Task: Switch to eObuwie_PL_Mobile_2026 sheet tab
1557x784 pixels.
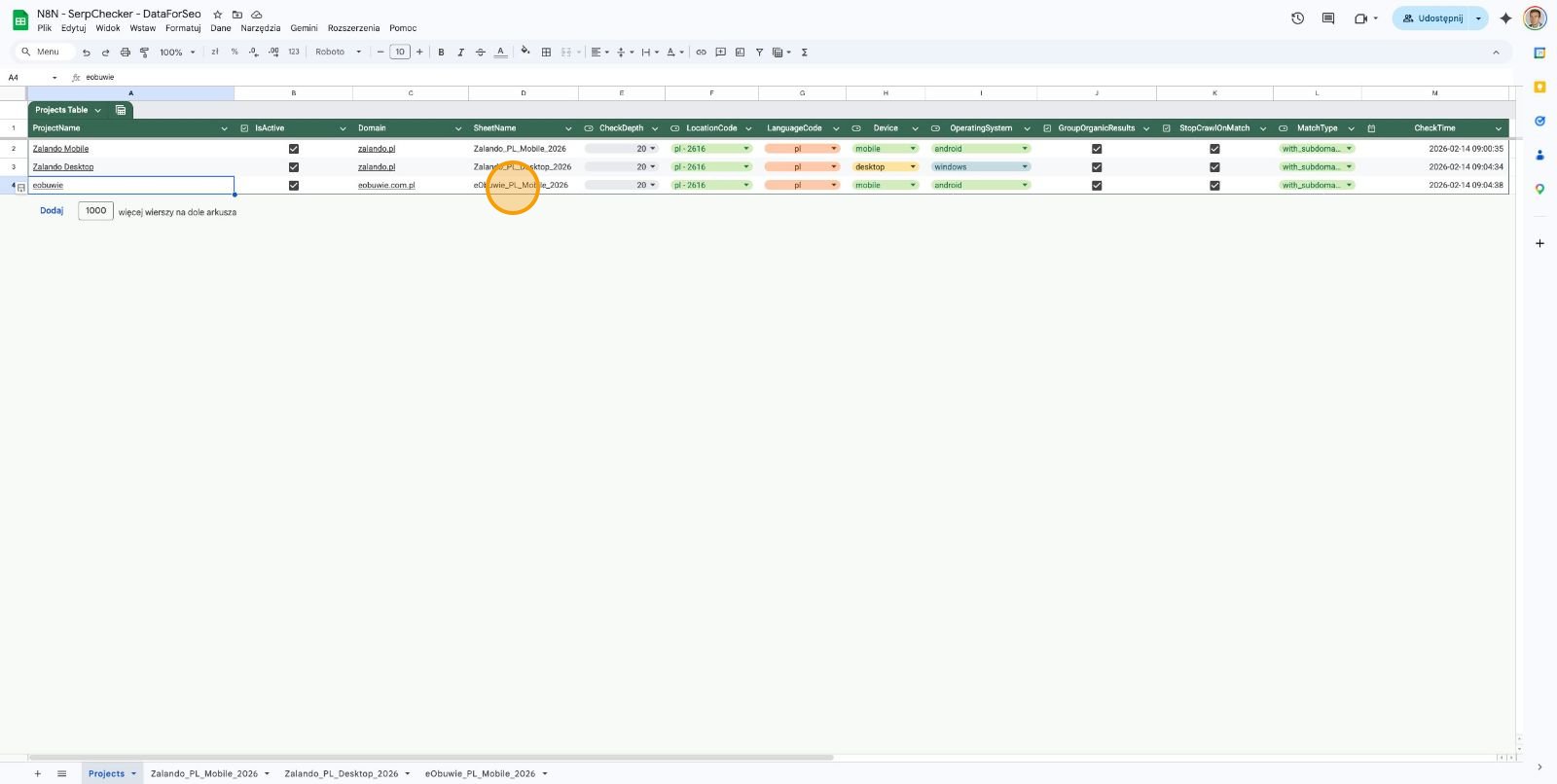Action: click(480, 774)
